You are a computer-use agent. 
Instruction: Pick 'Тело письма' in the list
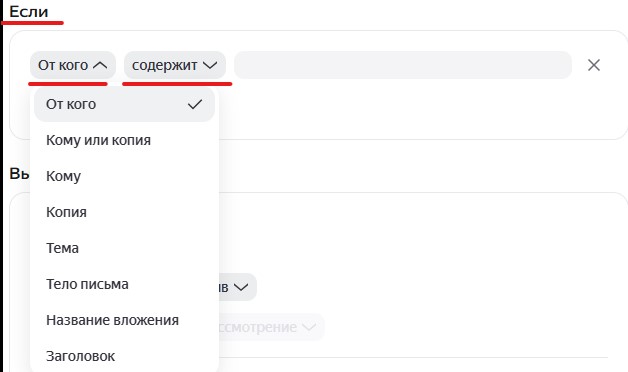(125, 284)
